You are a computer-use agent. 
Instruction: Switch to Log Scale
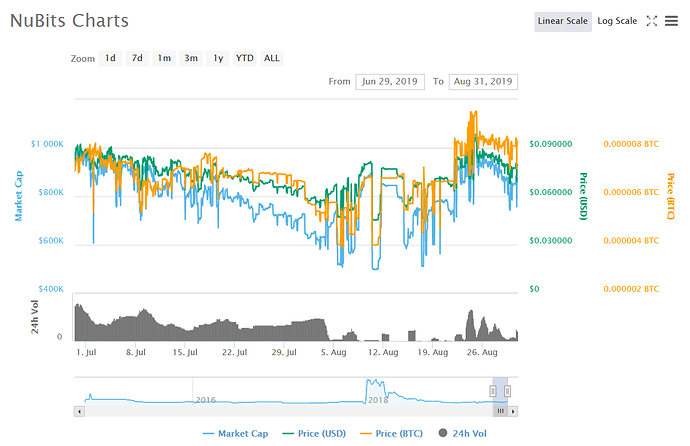617,21
